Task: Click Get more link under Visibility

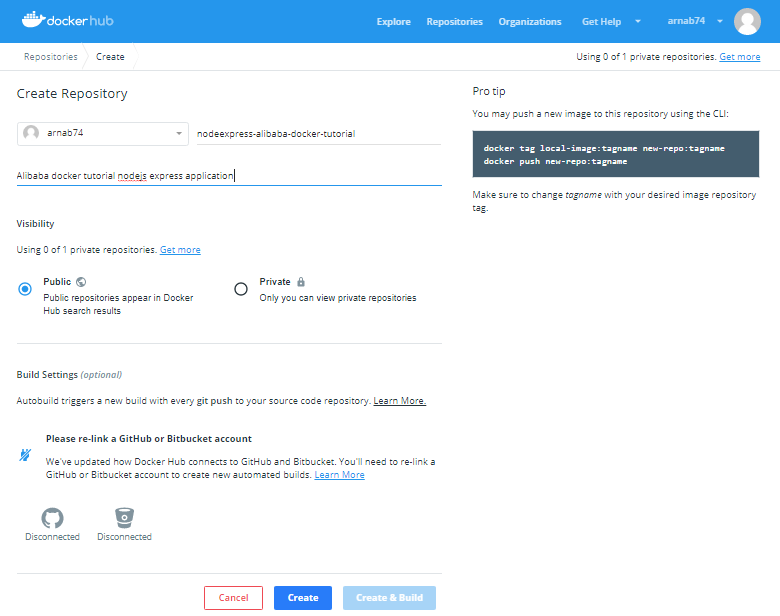Action: click(x=180, y=250)
